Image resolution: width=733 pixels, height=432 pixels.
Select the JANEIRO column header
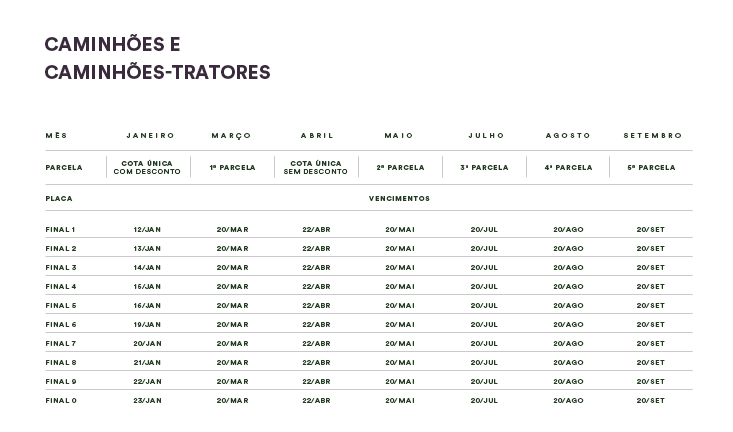pos(150,136)
